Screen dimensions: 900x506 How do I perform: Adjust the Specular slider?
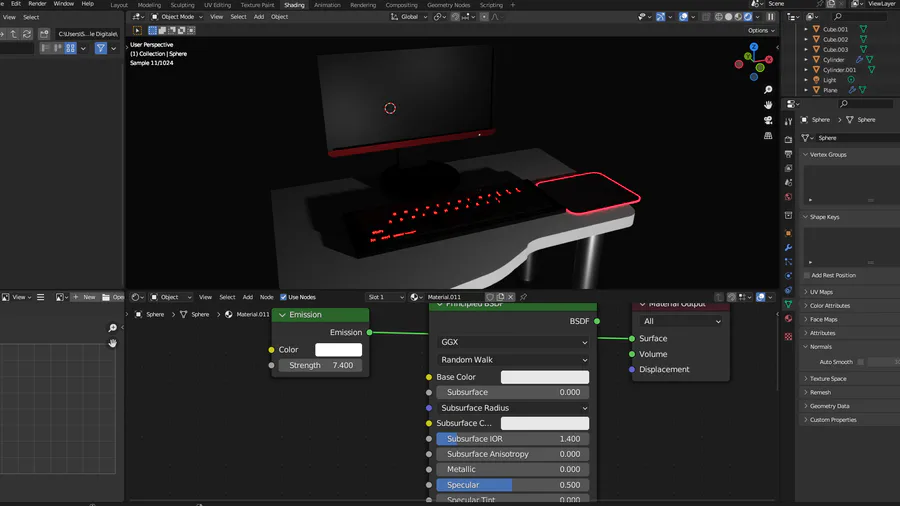(513, 485)
